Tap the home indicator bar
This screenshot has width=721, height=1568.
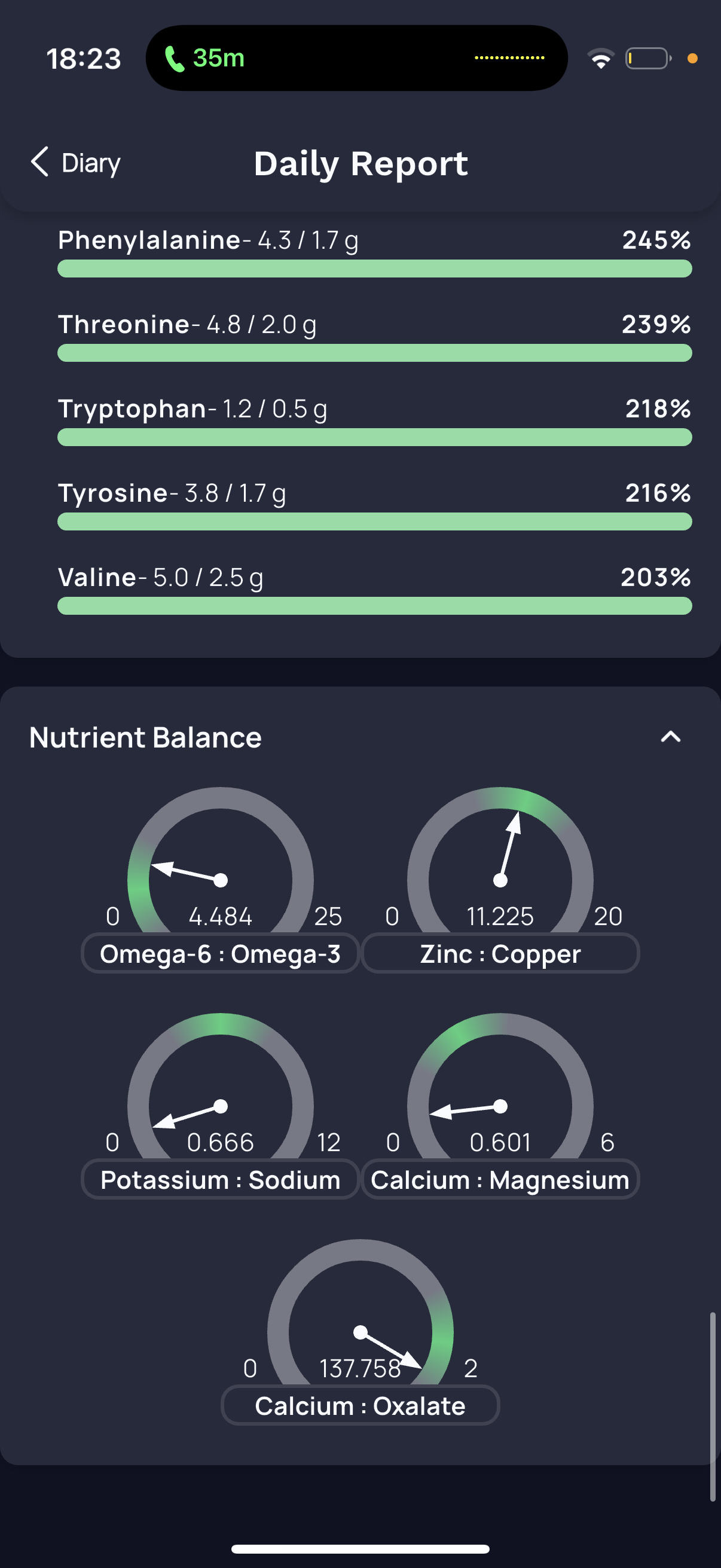pyautogui.click(x=360, y=1548)
